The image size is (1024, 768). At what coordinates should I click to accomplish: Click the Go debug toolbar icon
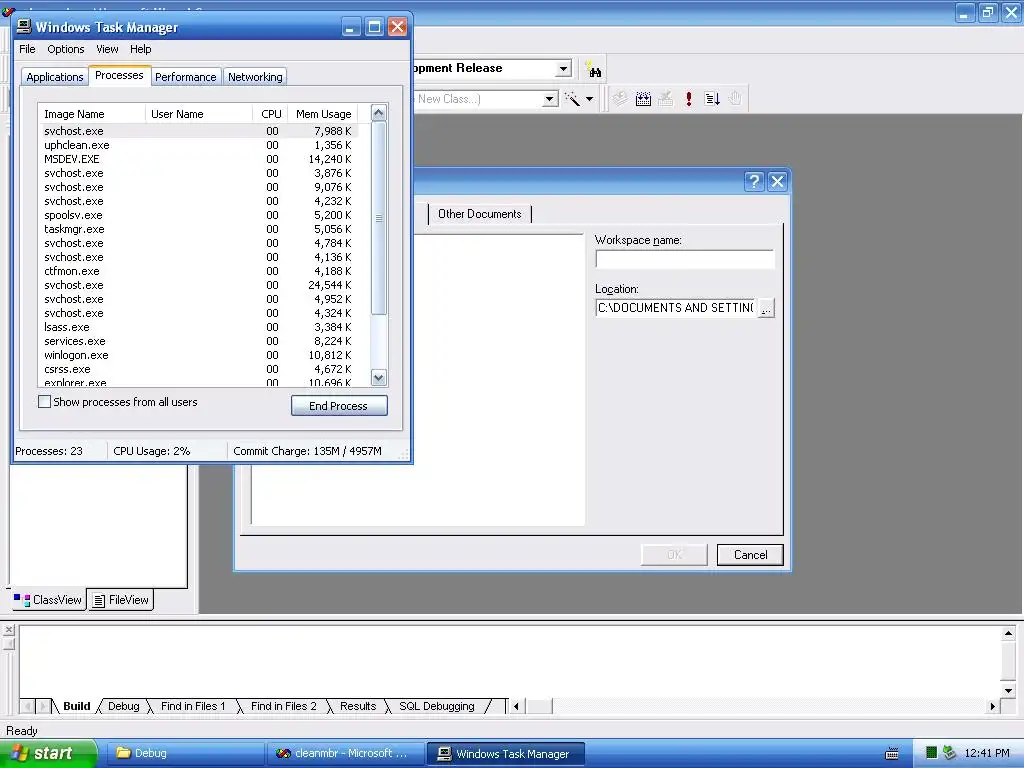[712, 99]
